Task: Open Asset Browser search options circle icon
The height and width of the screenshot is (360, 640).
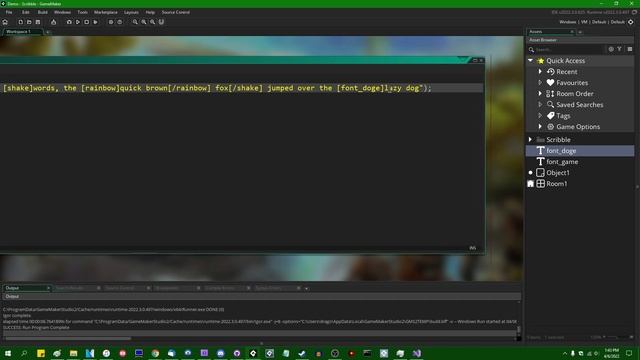Action: pyautogui.click(x=611, y=49)
